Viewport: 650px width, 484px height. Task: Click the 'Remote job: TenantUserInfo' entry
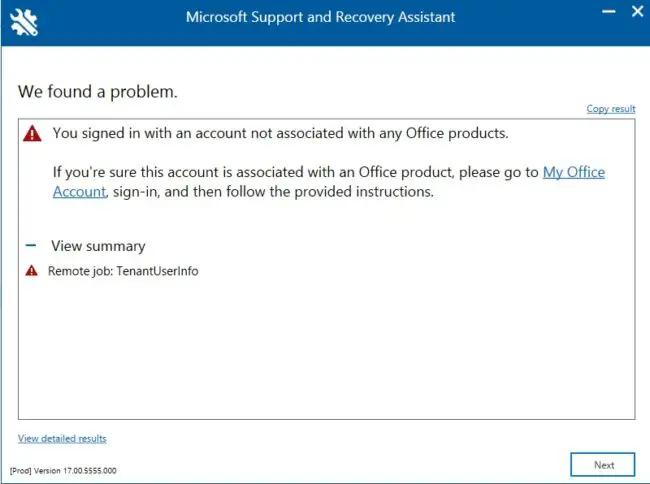(123, 271)
